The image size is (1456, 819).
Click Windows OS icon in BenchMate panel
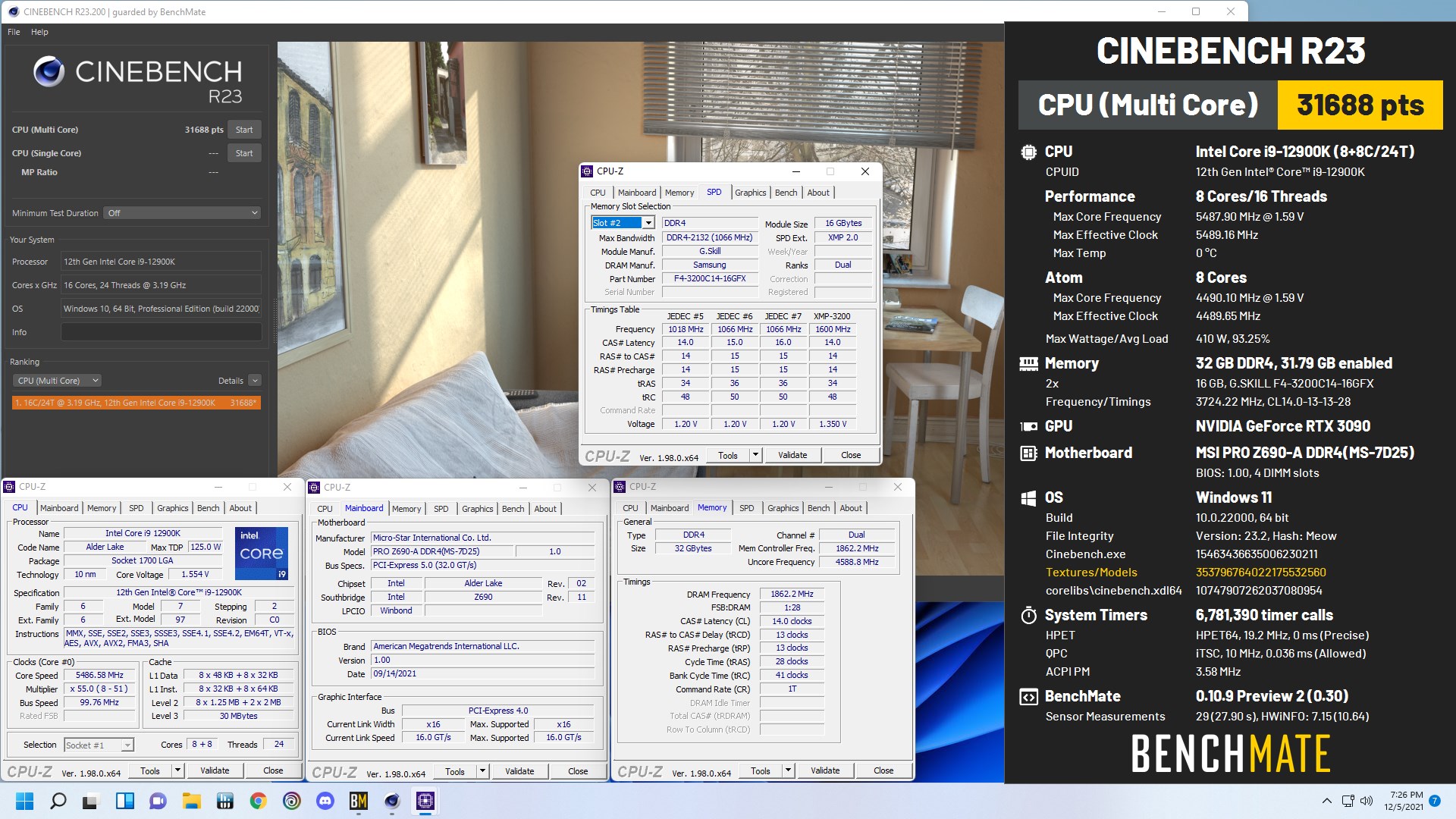coord(1028,498)
